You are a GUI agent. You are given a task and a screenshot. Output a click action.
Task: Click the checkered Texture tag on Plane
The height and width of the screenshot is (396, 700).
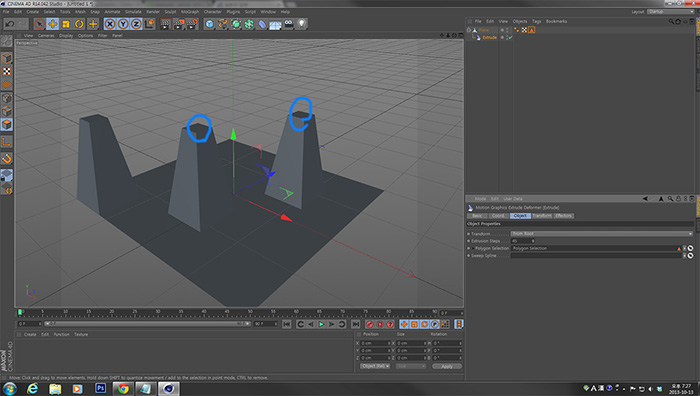point(524,30)
